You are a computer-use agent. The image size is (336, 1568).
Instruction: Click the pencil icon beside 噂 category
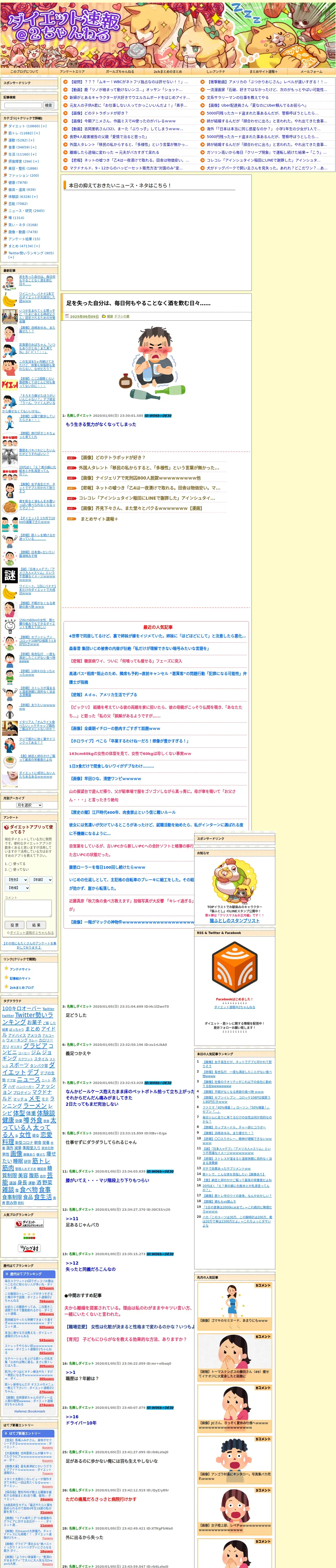(5, 217)
